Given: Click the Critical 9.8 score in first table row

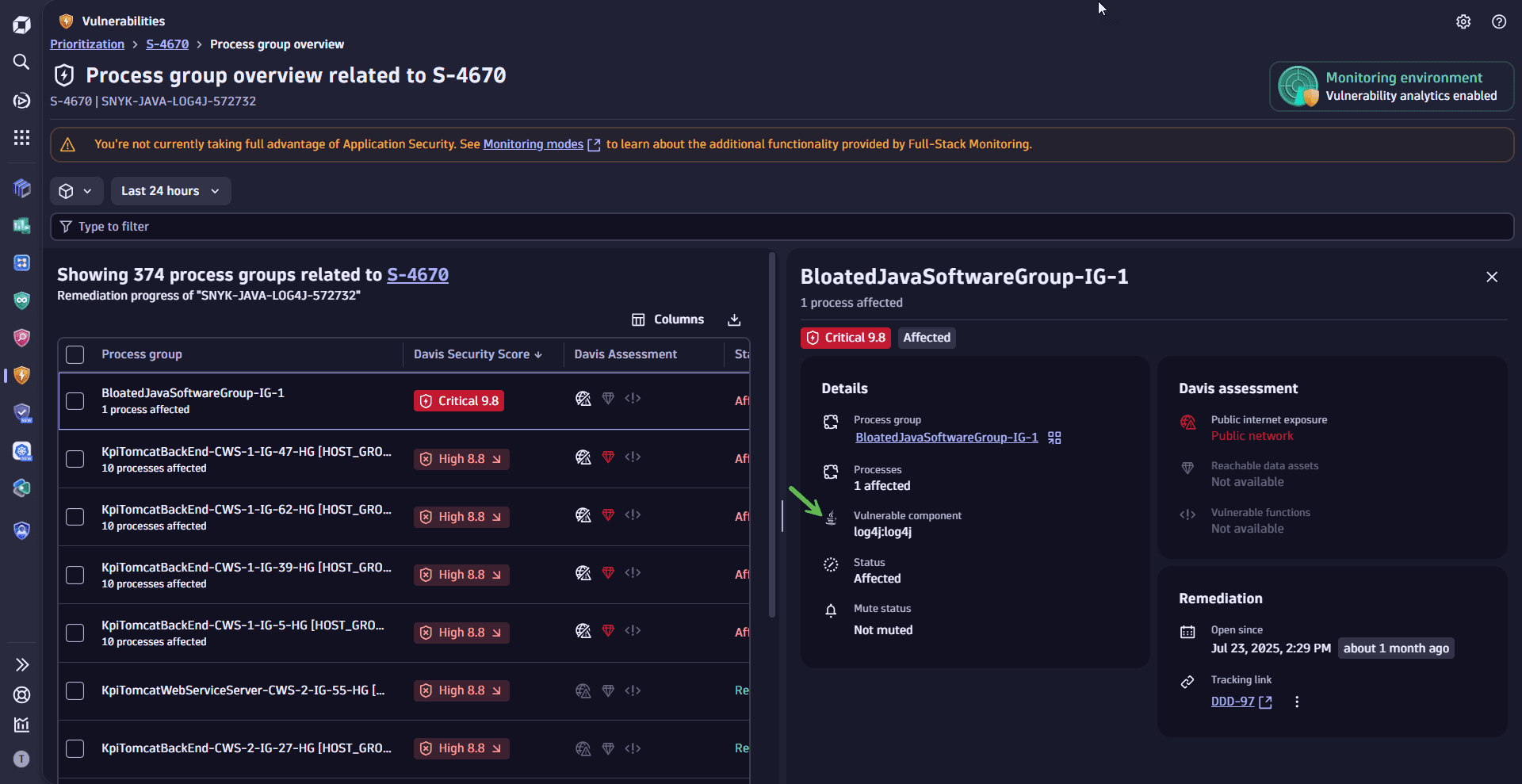Looking at the screenshot, I should point(459,401).
